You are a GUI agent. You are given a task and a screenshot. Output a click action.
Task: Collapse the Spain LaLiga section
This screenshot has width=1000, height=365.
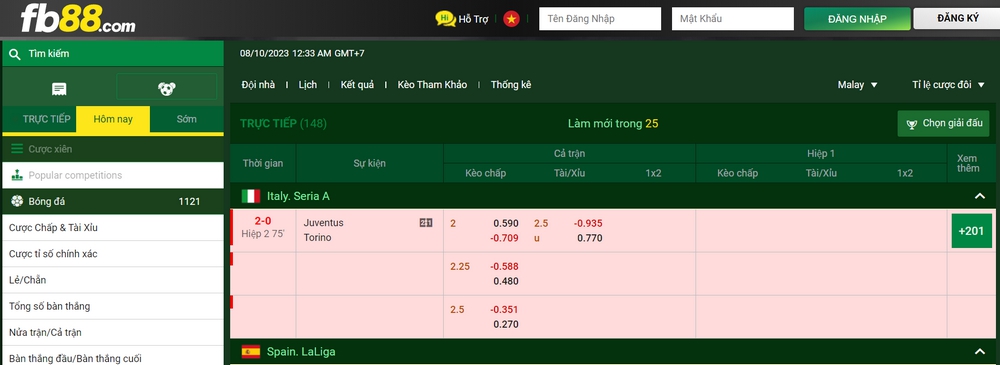pyautogui.click(x=980, y=352)
